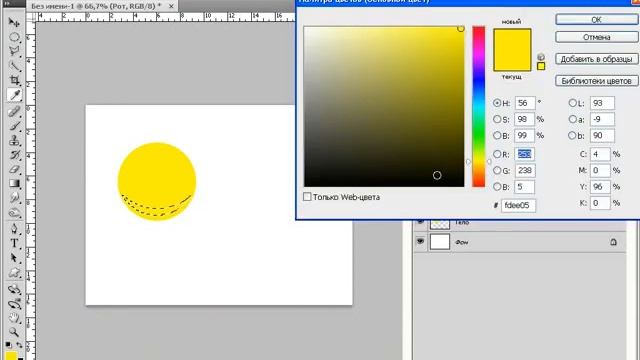Click the L value field showing 93
The height and width of the screenshot is (360, 640).
pyautogui.click(x=602, y=103)
